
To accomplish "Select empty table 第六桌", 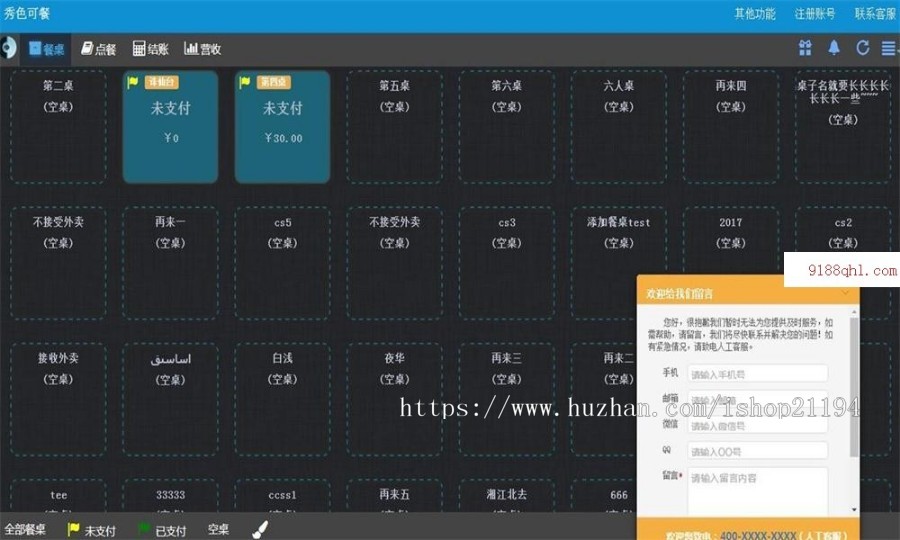I will [x=506, y=127].
